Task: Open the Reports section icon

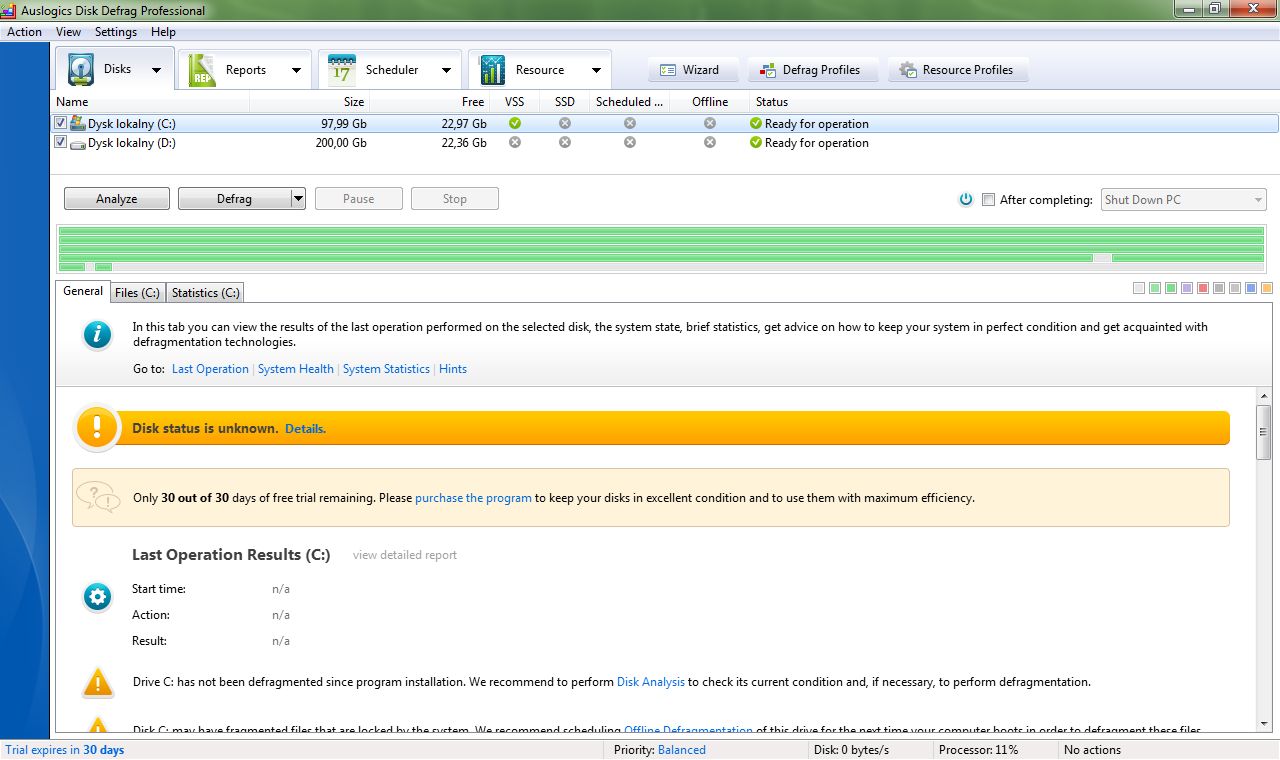Action: coord(203,70)
